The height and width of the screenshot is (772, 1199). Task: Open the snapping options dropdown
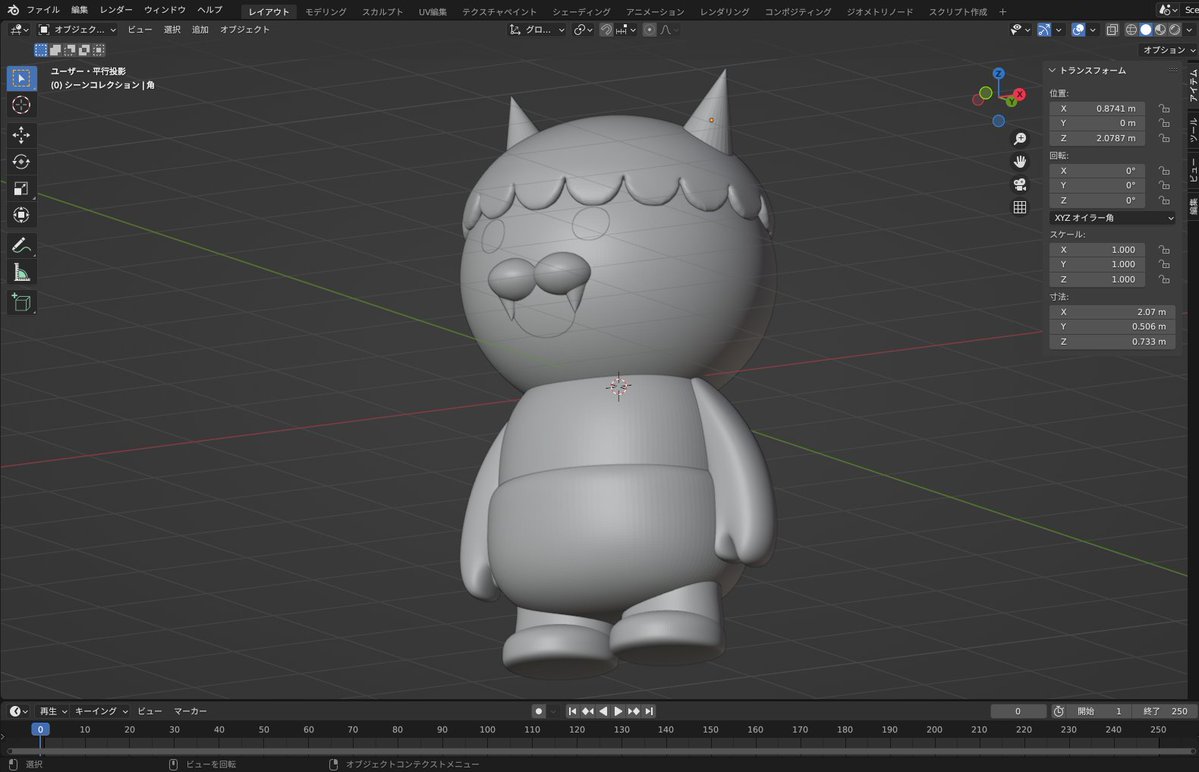click(x=626, y=30)
